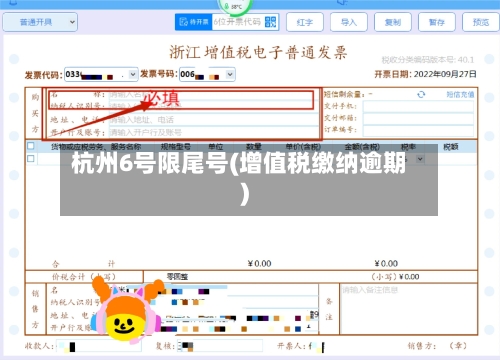Click the 税额 column header

(x=451, y=147)
